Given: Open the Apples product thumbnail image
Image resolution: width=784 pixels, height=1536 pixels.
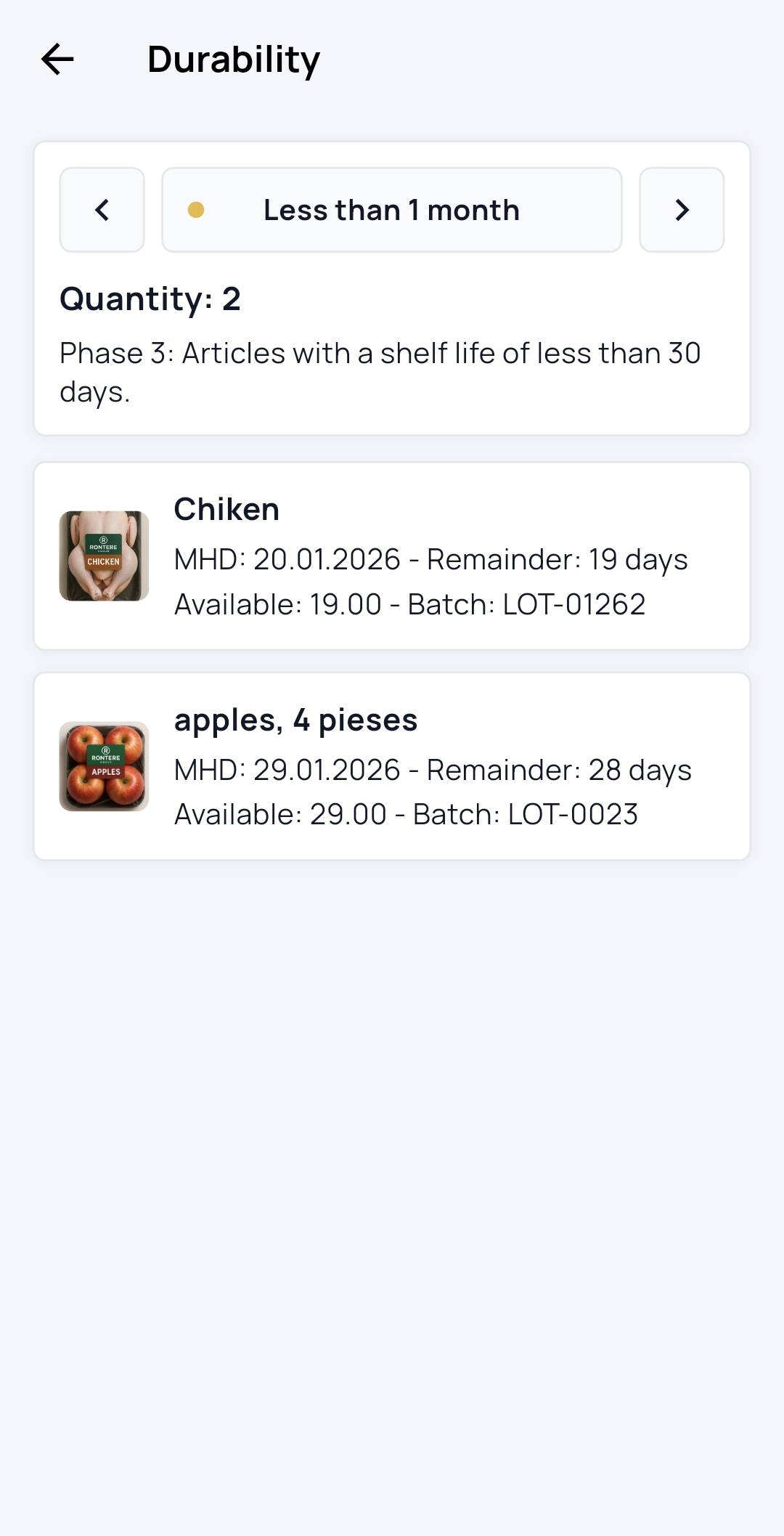Looking at the screenshot, I should coord(104,766).
